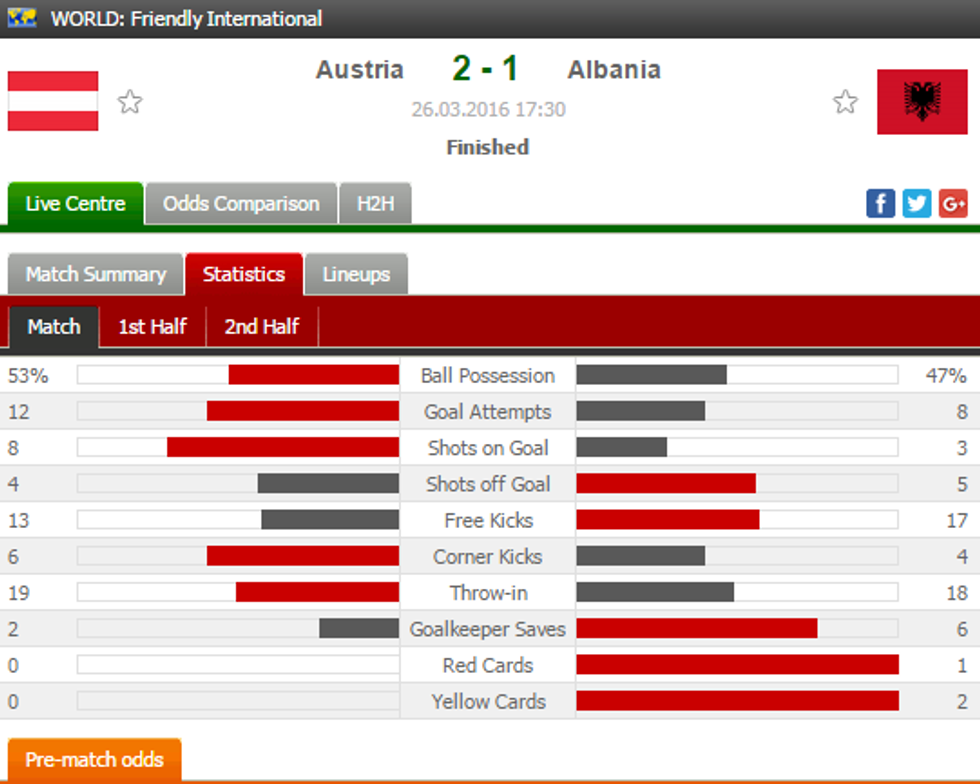Open the Match Summary tab
980x784 pixels.
point(95,274)
